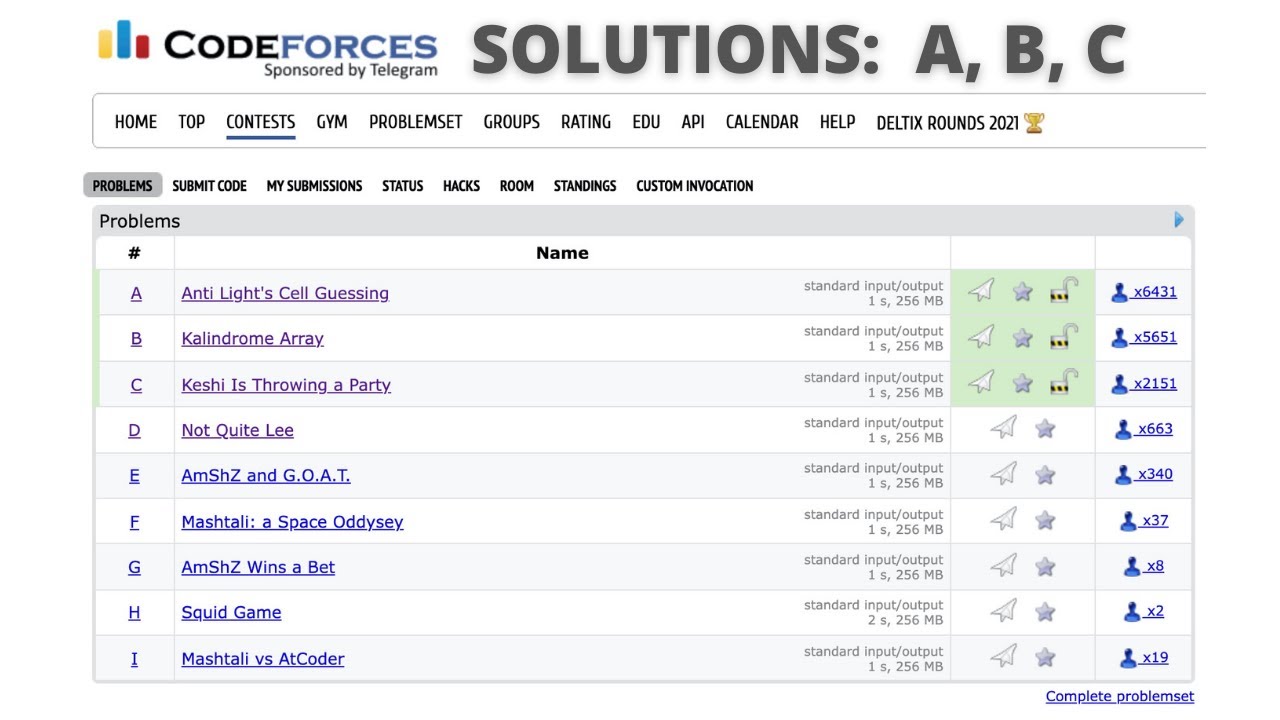Star the Kalindrome Array problem
This screenshot has height=720, width=1280.
1022,338
